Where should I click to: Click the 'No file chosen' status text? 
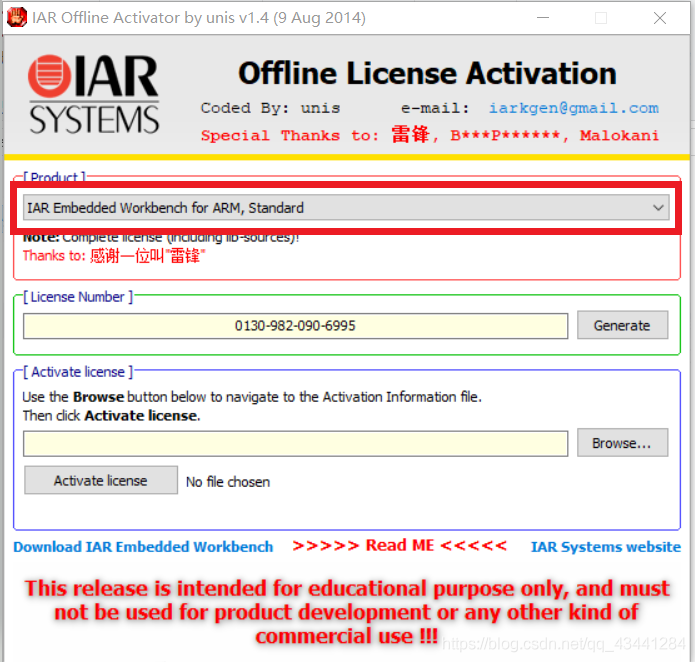228,482
